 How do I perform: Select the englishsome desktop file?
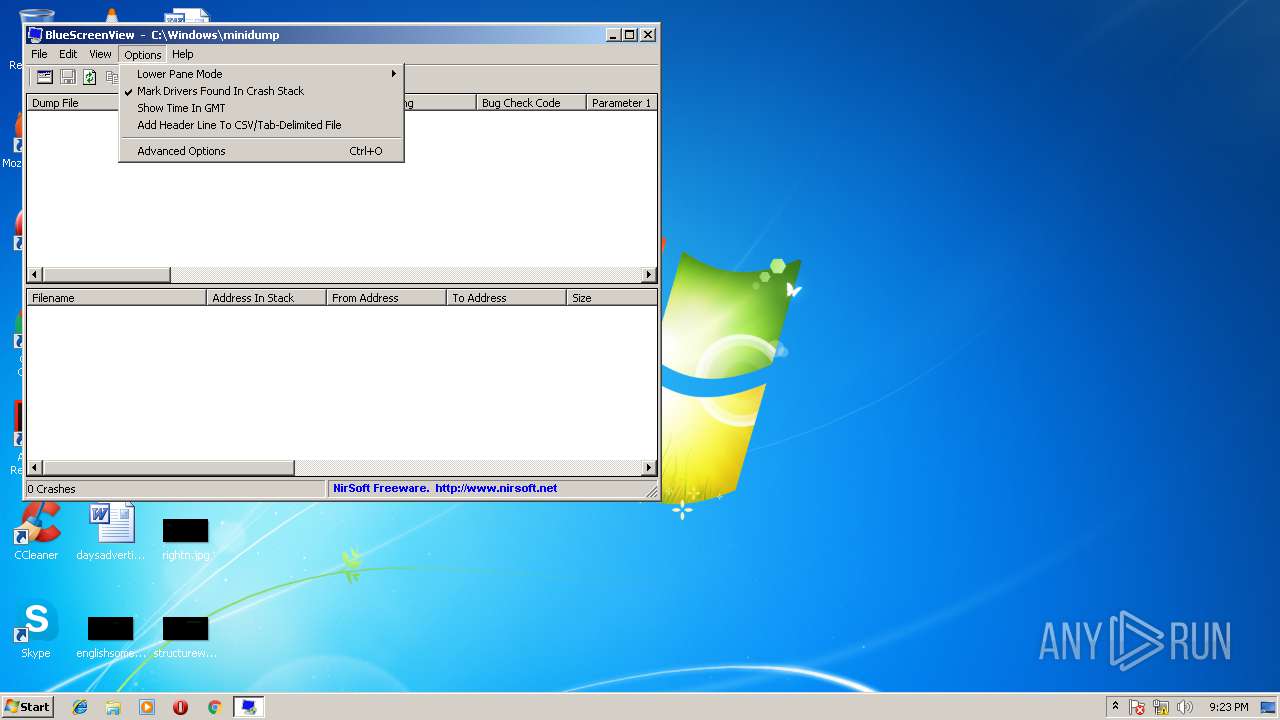click(x=110, y=636)
